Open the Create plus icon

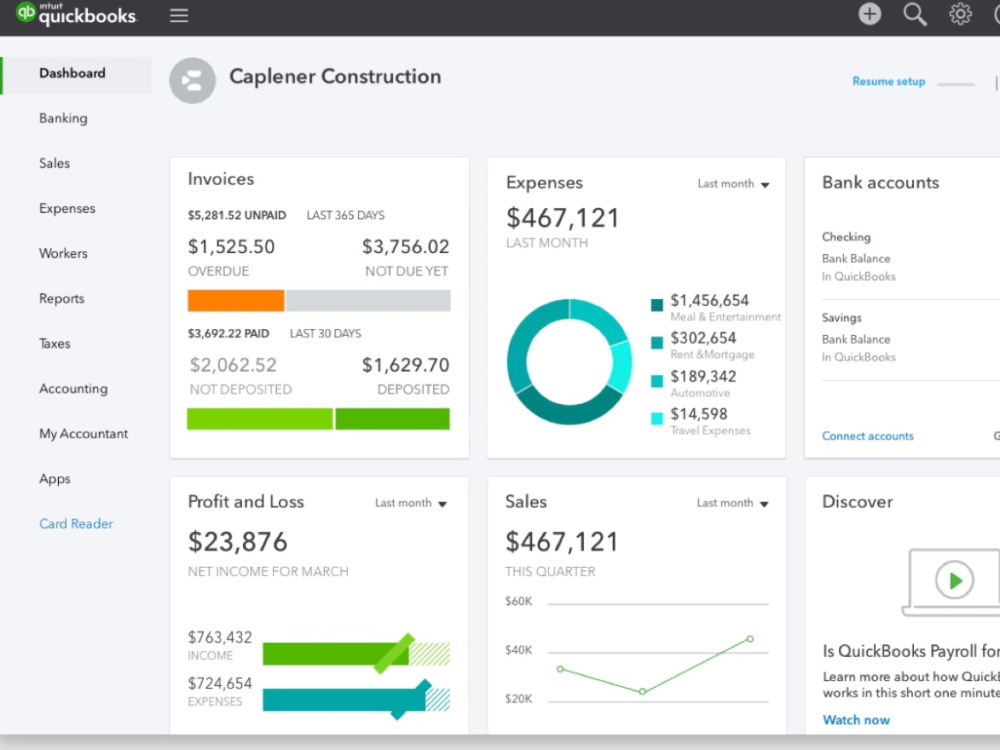(x=869, y=14)
